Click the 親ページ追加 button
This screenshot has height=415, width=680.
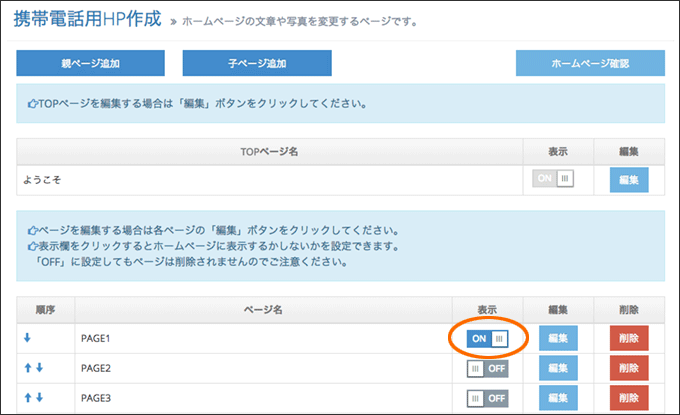[90, 63]
